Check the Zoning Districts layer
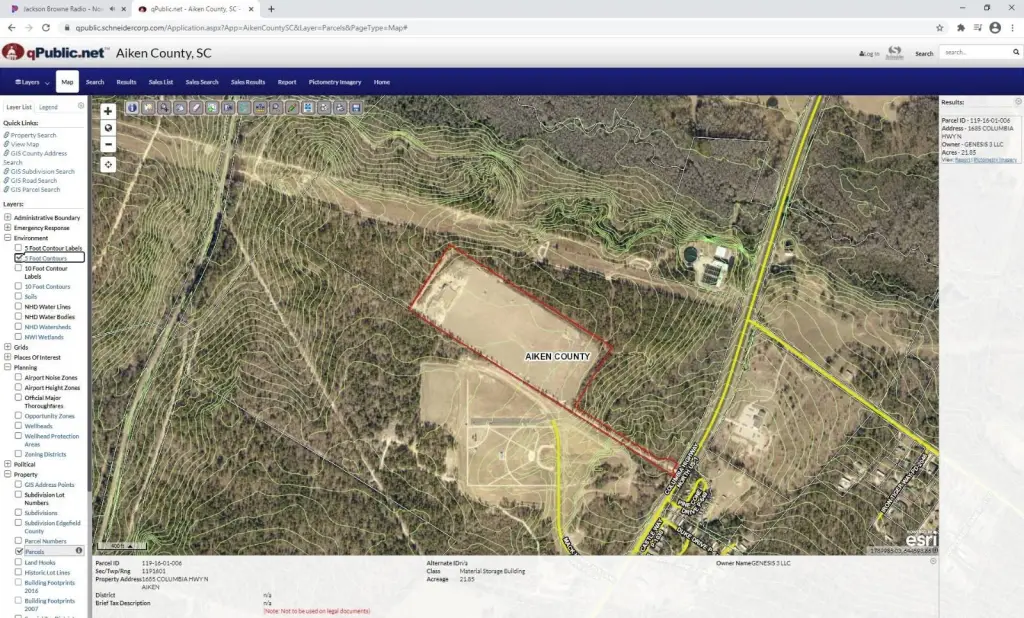Image resolution: width=1024 pixels, height=618 pixels. click(x=19, y=454)
